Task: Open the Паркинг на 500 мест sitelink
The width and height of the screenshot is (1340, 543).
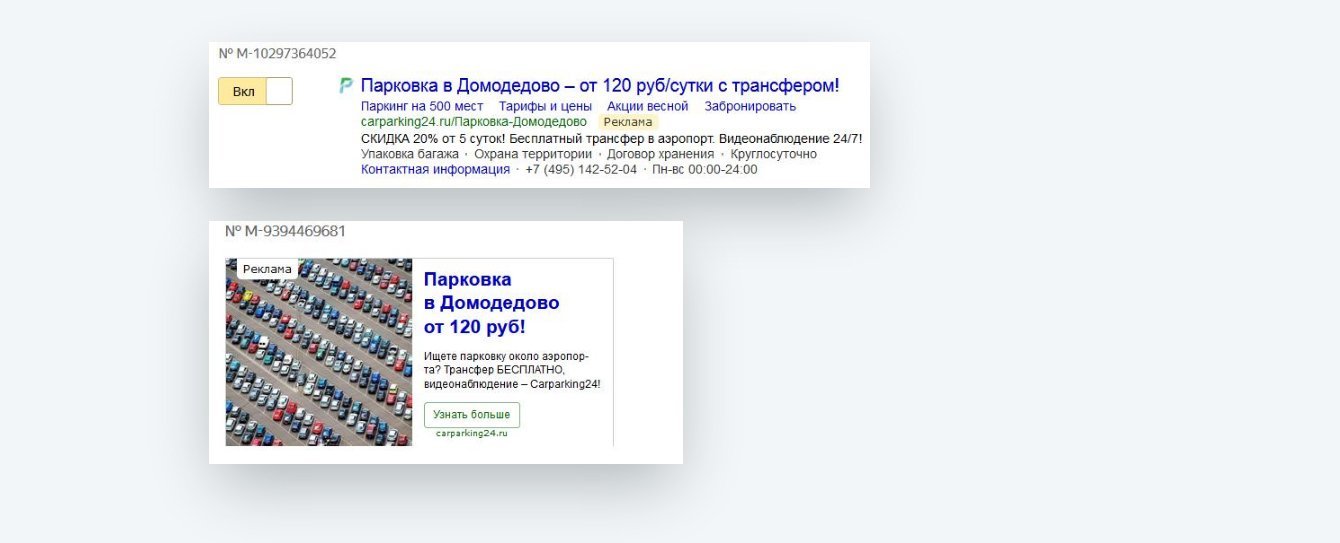Action: pos(422,106)
